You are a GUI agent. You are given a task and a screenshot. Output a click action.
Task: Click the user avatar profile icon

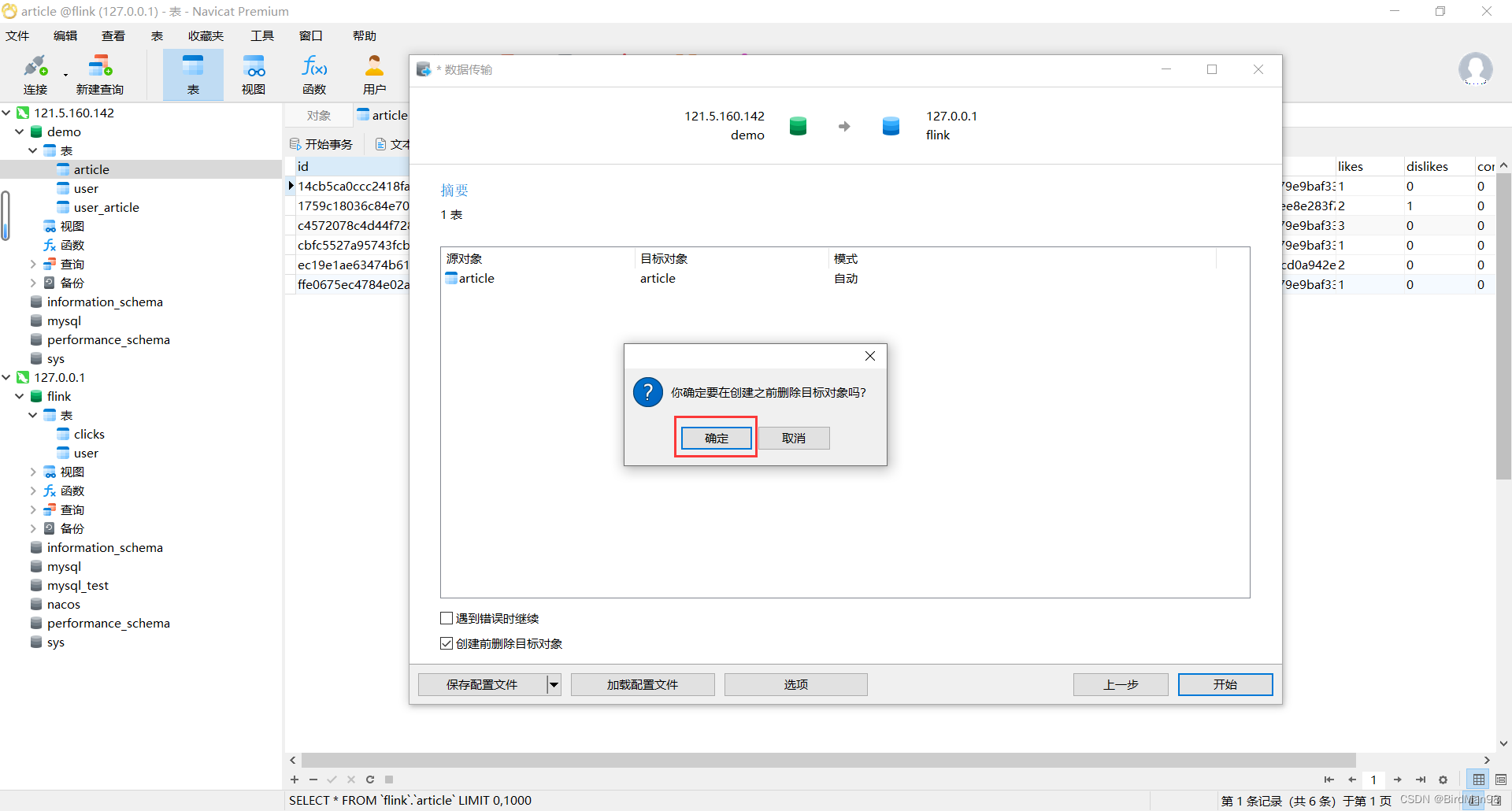(x=1475, y=69)
